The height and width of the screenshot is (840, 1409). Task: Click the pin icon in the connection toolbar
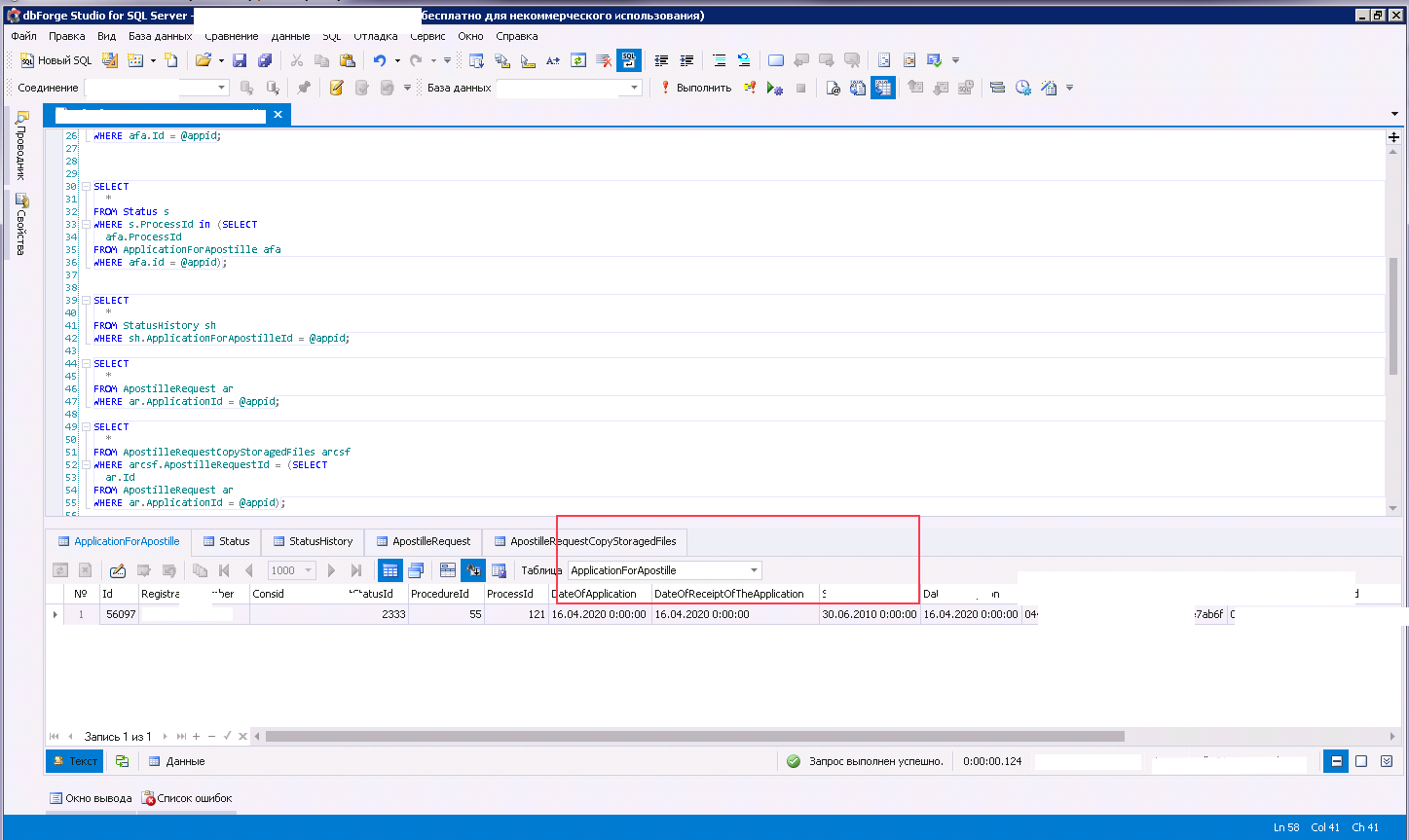304,88
